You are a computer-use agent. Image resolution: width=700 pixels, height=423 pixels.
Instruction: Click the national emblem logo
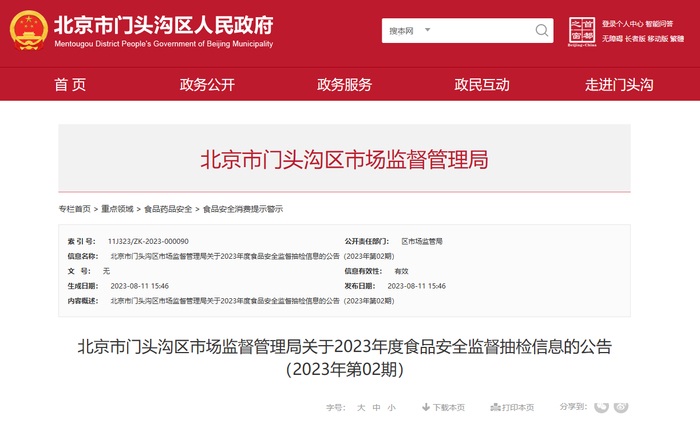click(29, 30)
